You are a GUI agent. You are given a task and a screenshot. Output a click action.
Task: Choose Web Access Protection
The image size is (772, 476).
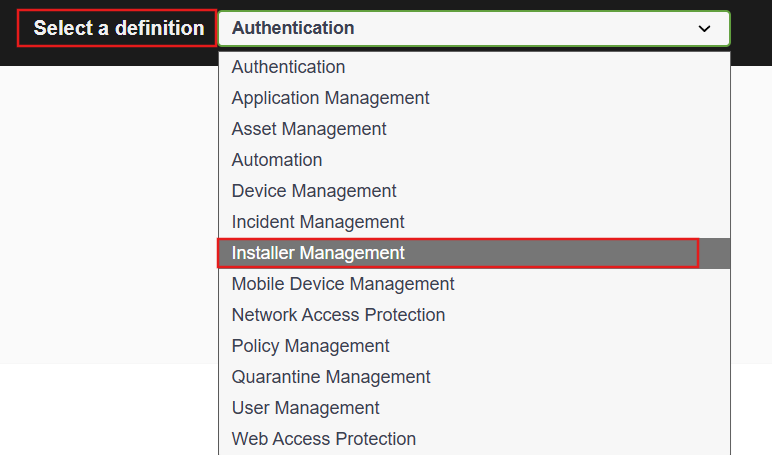323,439
